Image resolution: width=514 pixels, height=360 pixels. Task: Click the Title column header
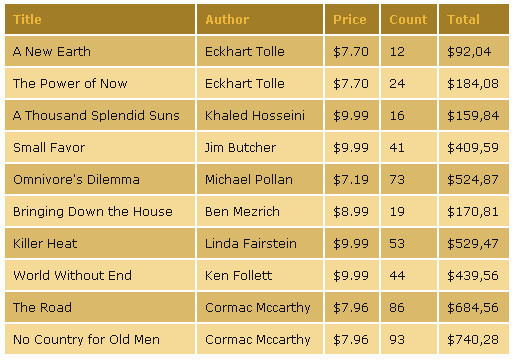pyautogui.click(x=100, y=19)
